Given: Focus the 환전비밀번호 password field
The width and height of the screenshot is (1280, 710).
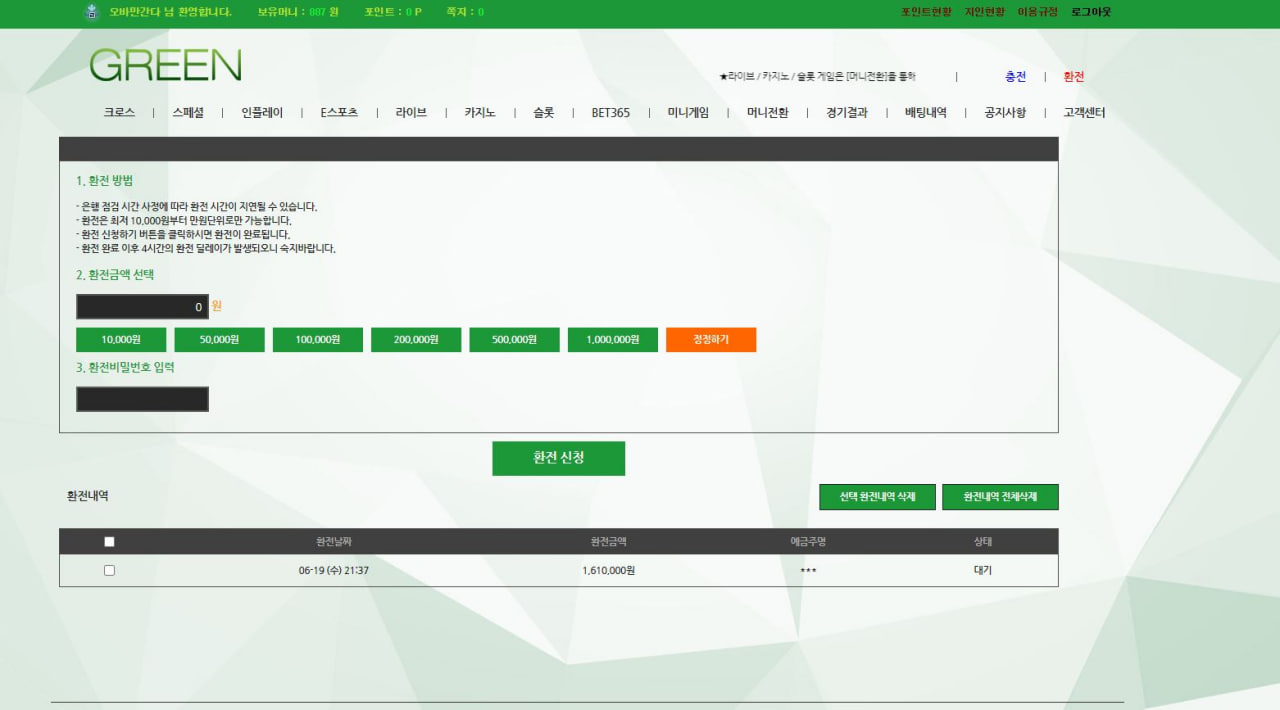Looking at the screenshot, I should point(142,399).
